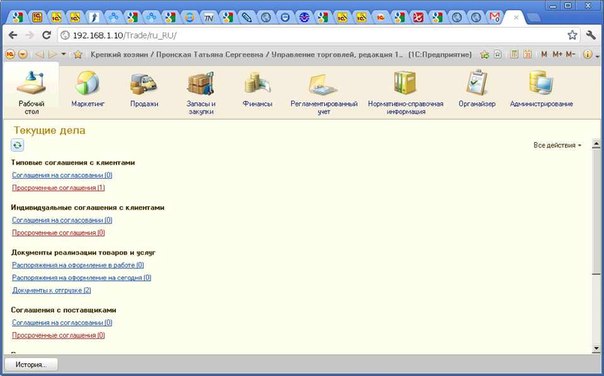The width and height of the screenshot is (604, 376).
Task: Close the active browser tab
Action: (516, 17)
